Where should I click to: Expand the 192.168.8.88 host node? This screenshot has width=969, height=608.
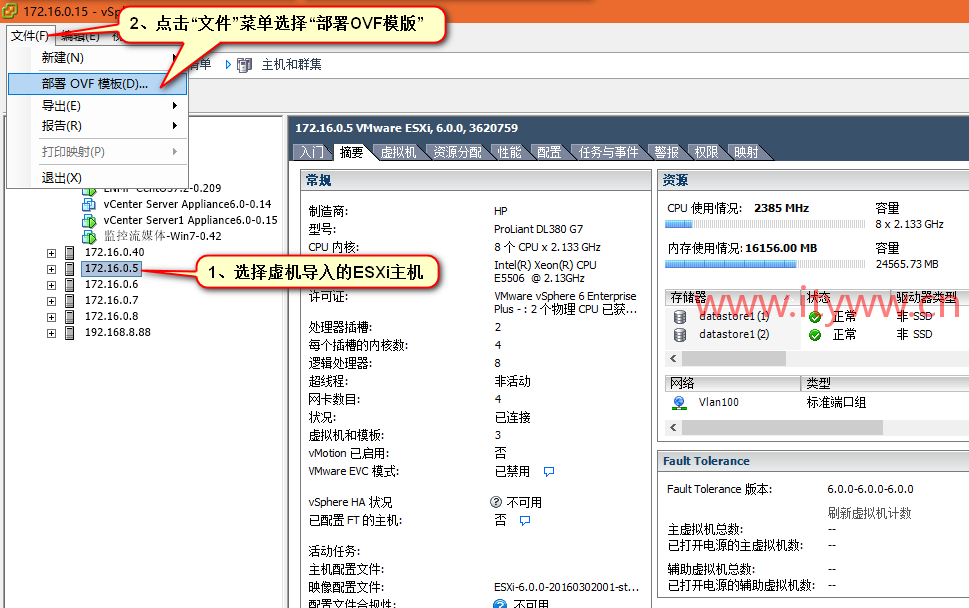(51, 334)
